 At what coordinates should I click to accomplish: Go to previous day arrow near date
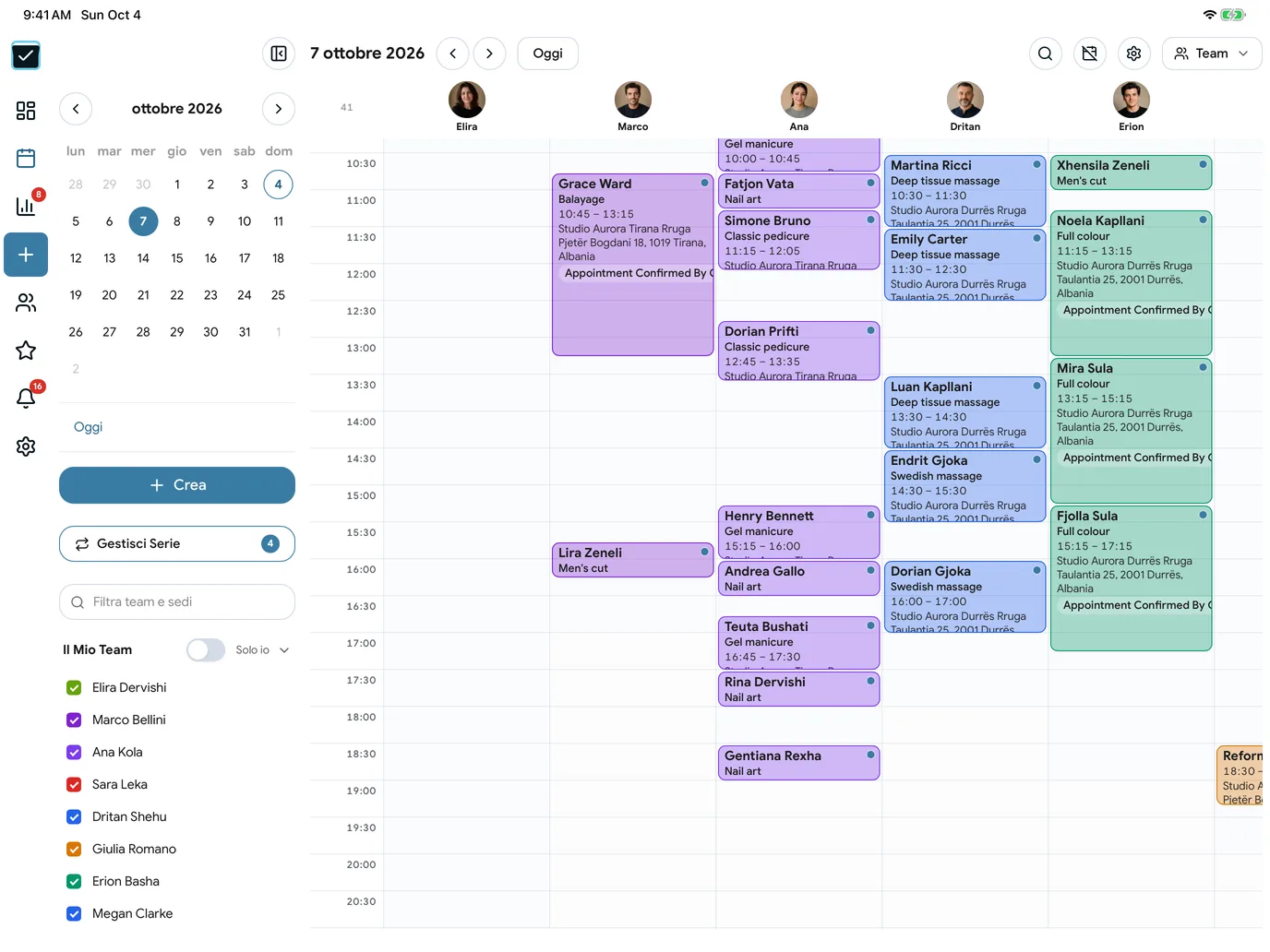tap(452, 54)
